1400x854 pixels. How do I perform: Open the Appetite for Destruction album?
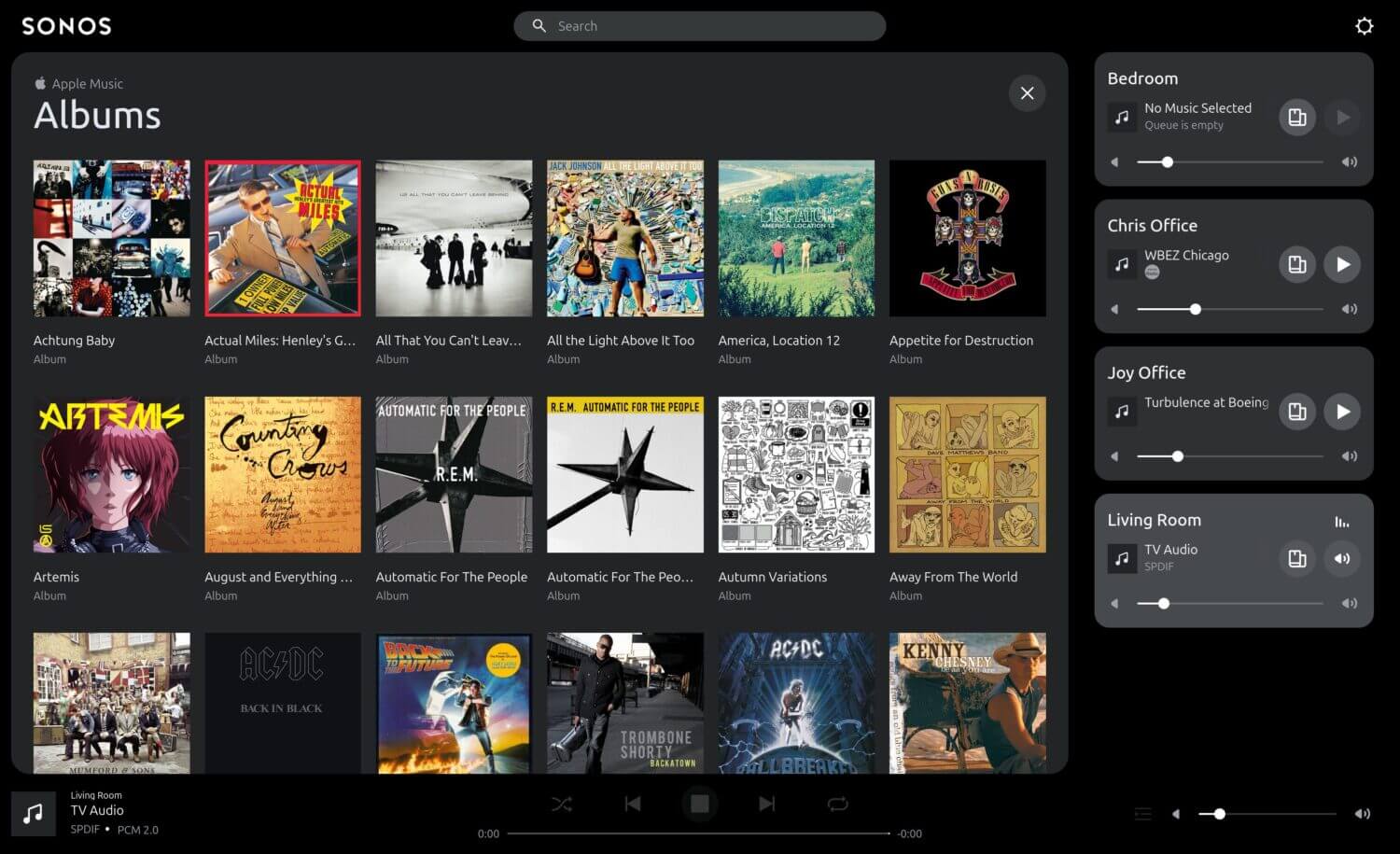point(968,238)
